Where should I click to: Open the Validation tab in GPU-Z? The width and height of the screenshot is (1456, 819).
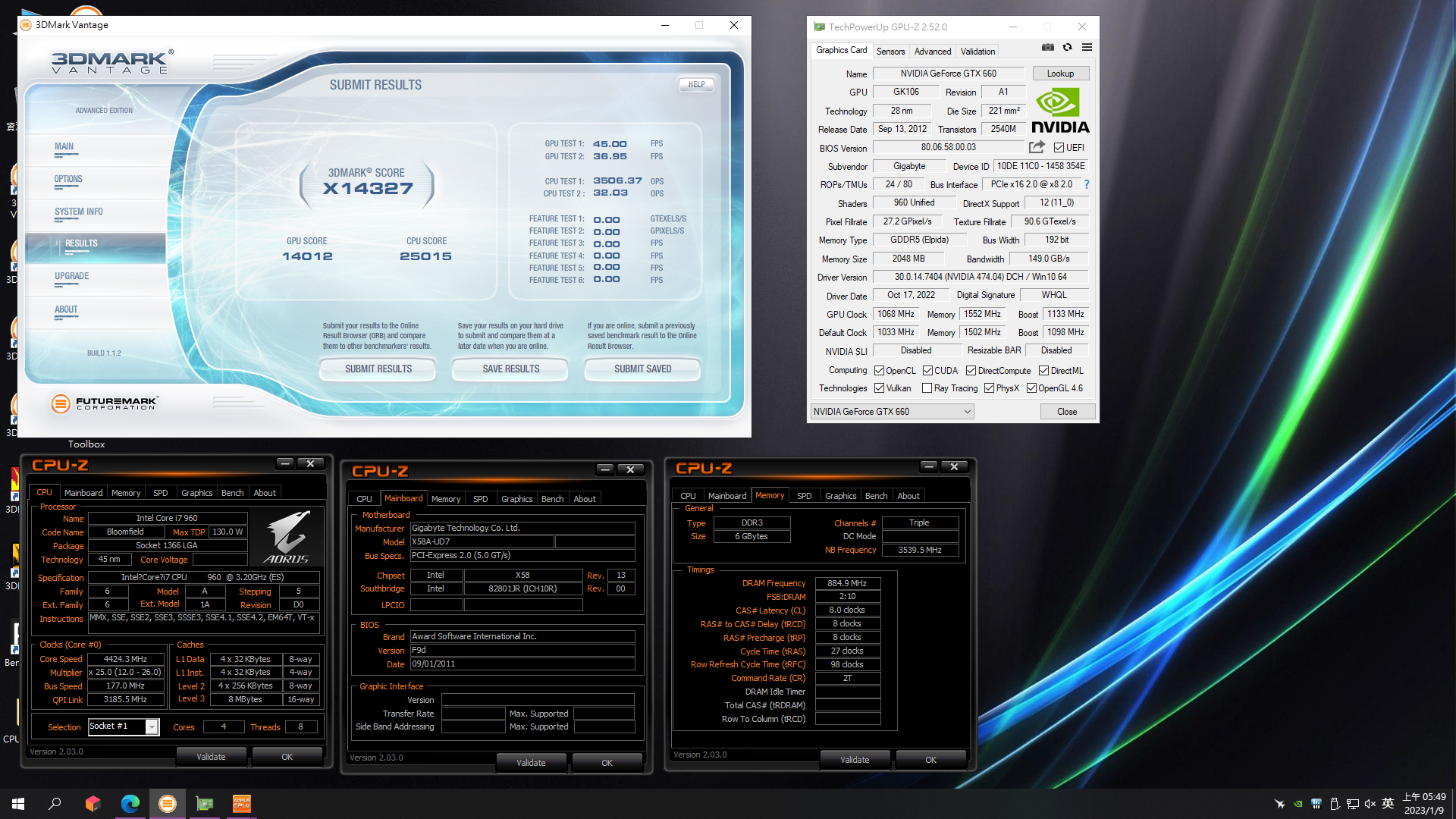[x=977, y=52]
